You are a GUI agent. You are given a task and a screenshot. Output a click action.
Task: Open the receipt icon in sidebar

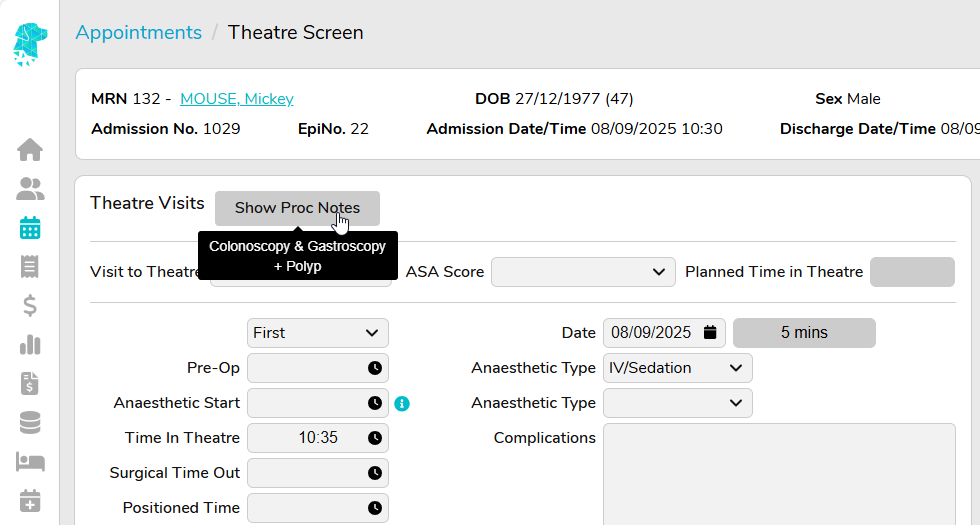pos(30,267)
